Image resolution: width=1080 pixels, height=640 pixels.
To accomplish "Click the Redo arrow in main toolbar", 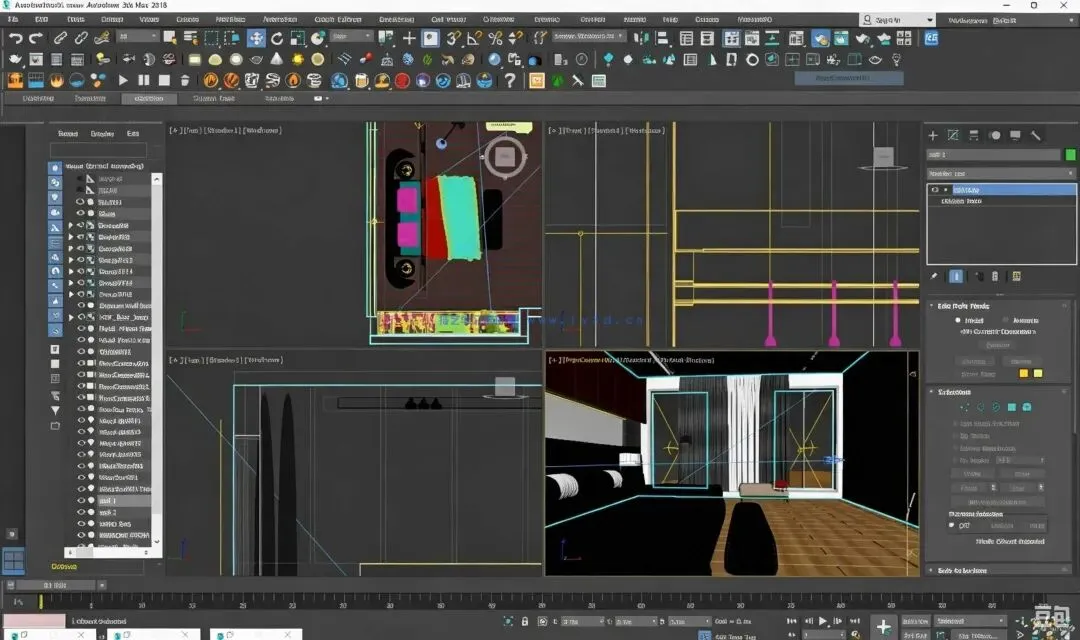I will coord(36,38).
